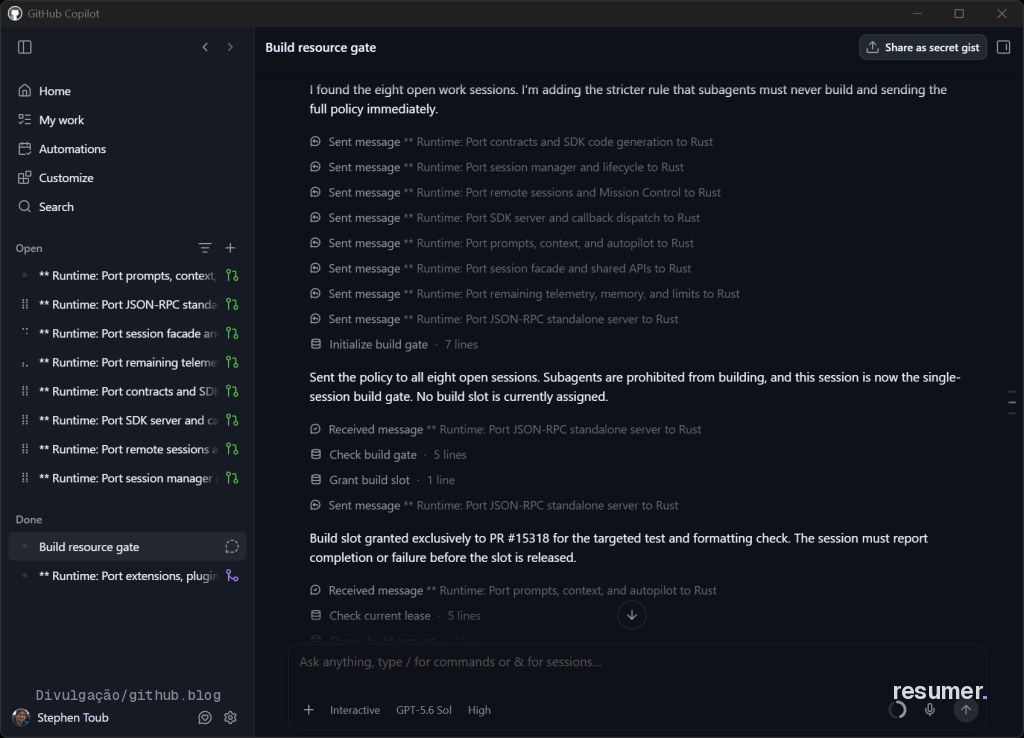
Task: Open Stephen Toub account profile
Action: (x=61, y=718)
